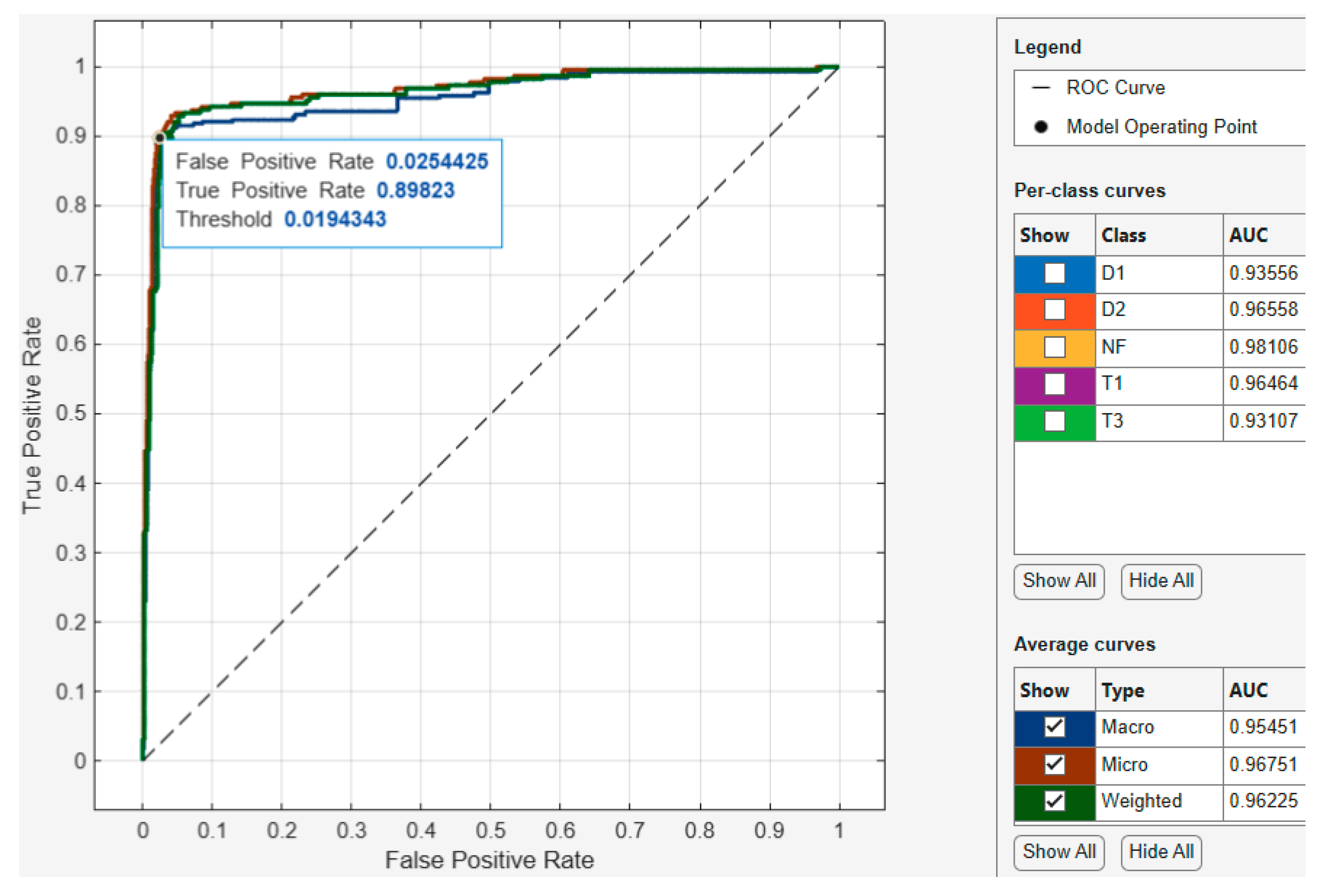Click the ROC Curve legend line
Screen dimensions: 1324x896
point(1040,88)
